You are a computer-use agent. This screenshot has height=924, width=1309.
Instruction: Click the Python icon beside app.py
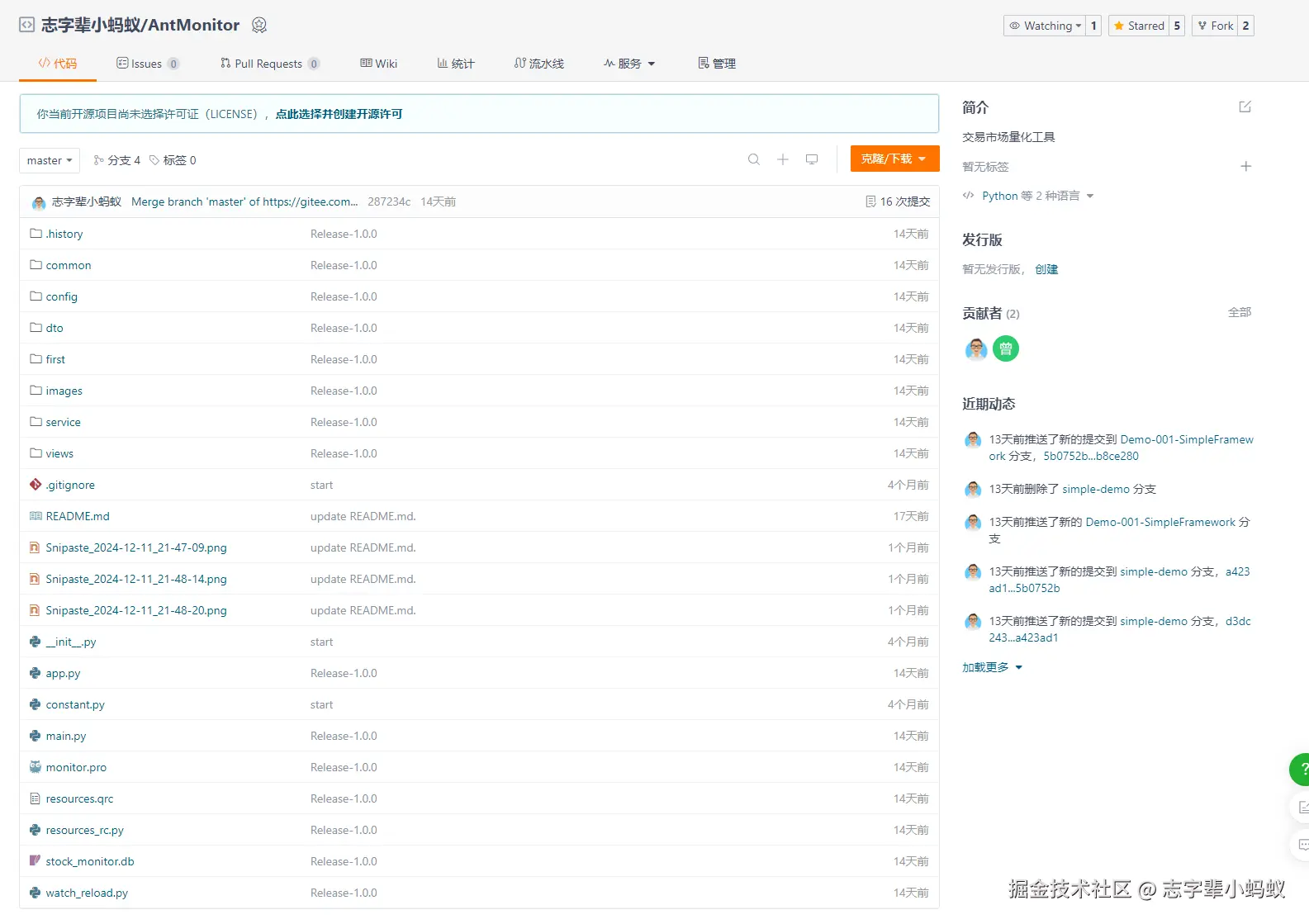[x=35, y=673]
